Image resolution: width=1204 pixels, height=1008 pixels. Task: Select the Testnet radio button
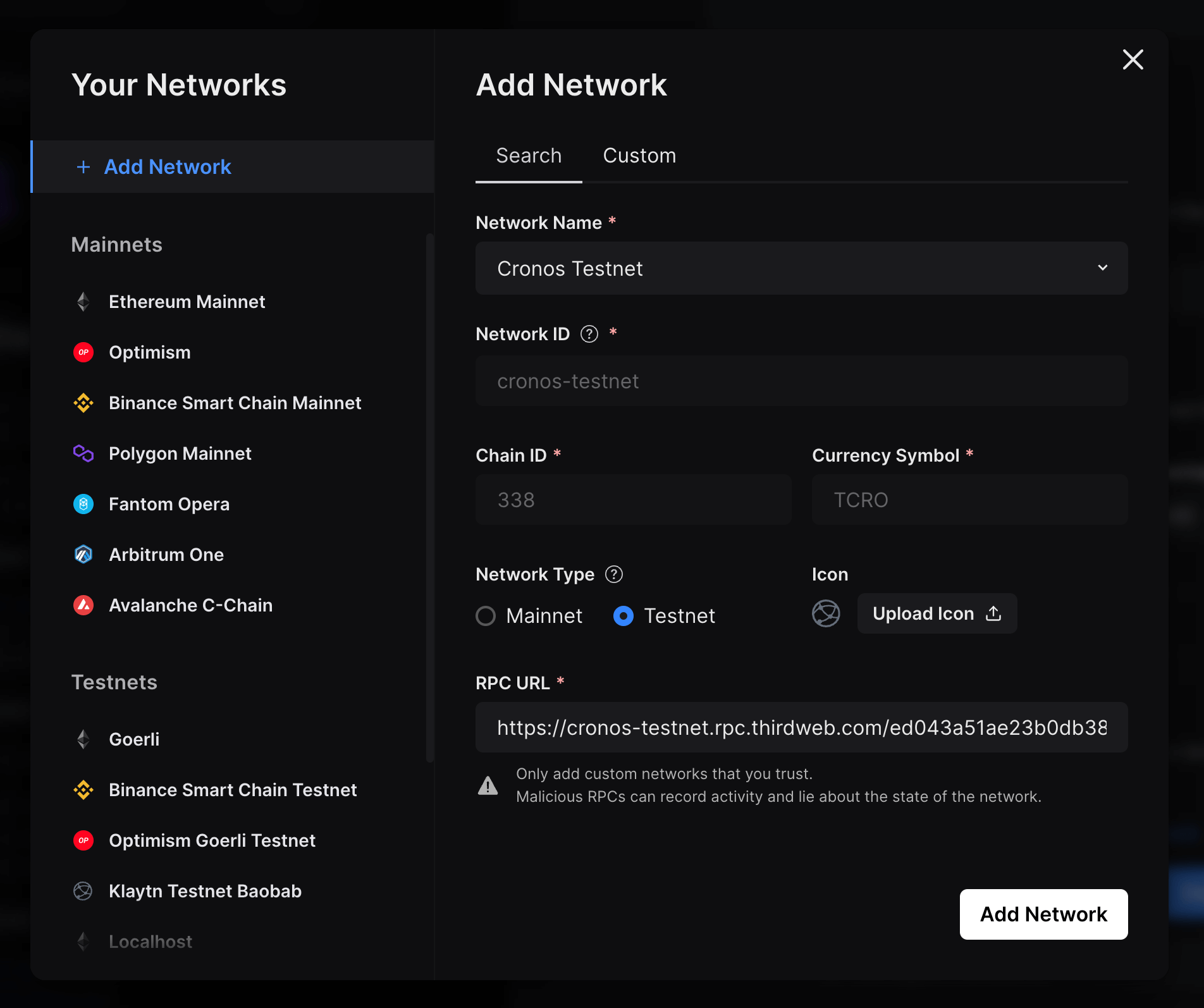[623, 616]
